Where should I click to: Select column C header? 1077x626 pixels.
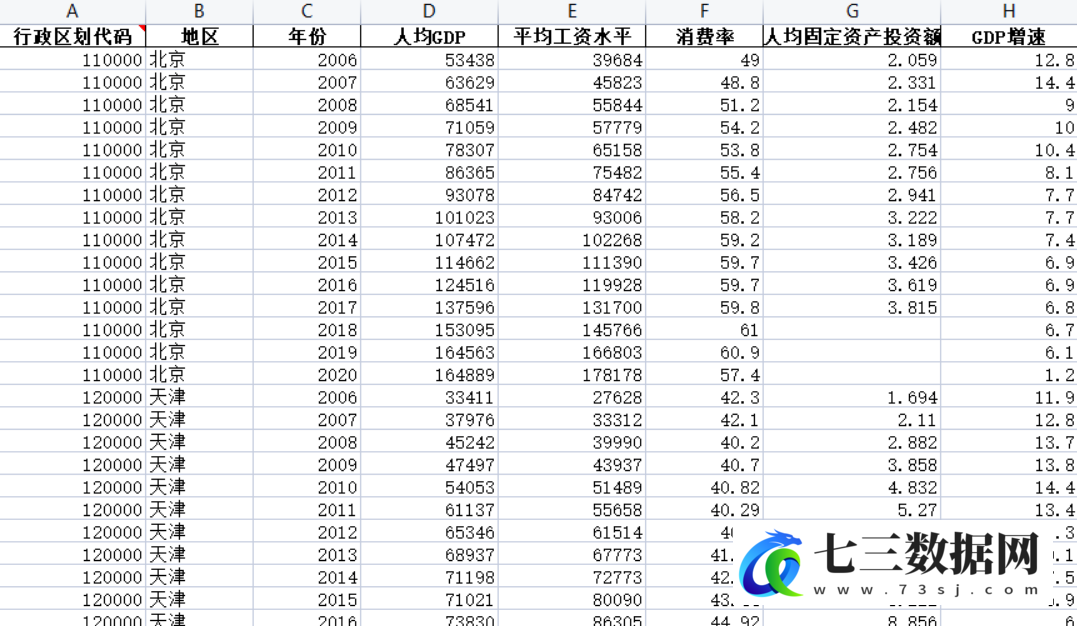click(x=307, y=11)
